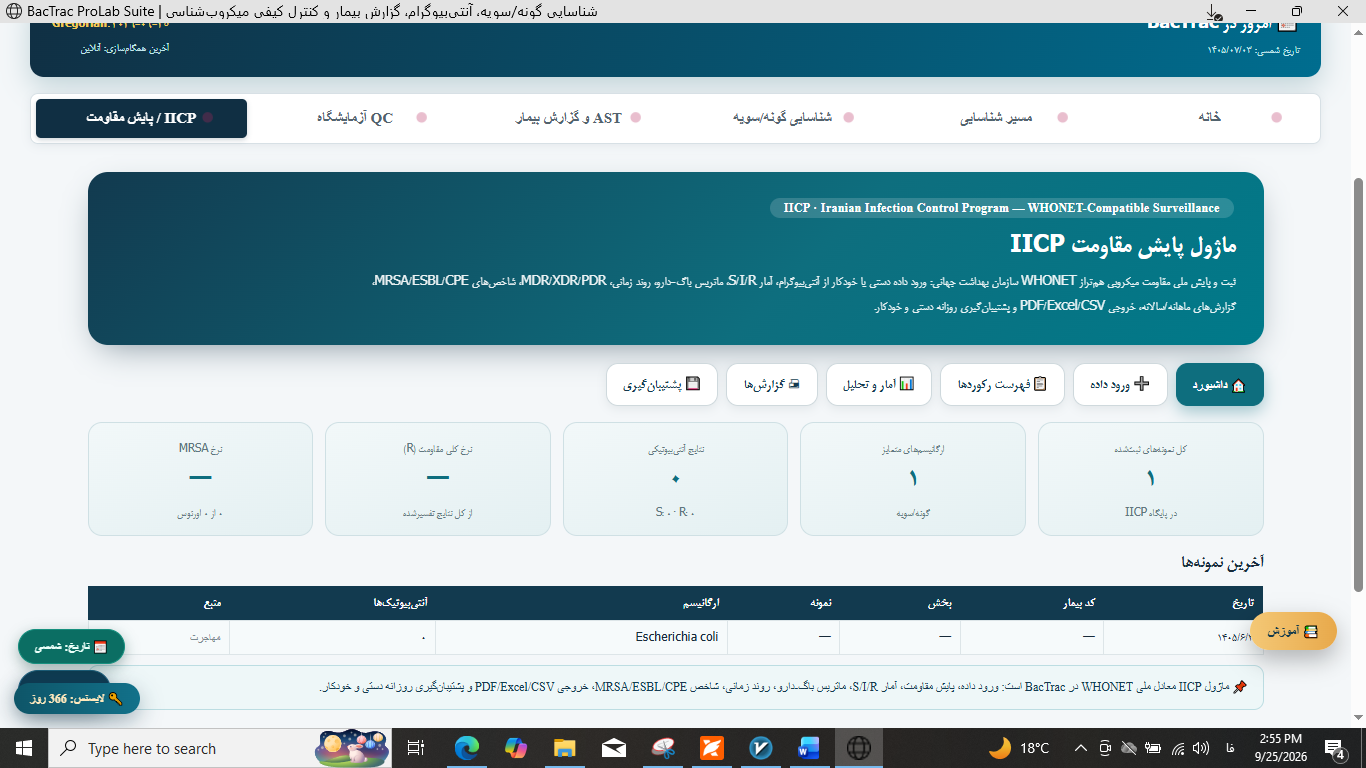Open the Mail app from the taskbar
Image resolution: width=1366 pixels, height=768 pixels.
614,748
